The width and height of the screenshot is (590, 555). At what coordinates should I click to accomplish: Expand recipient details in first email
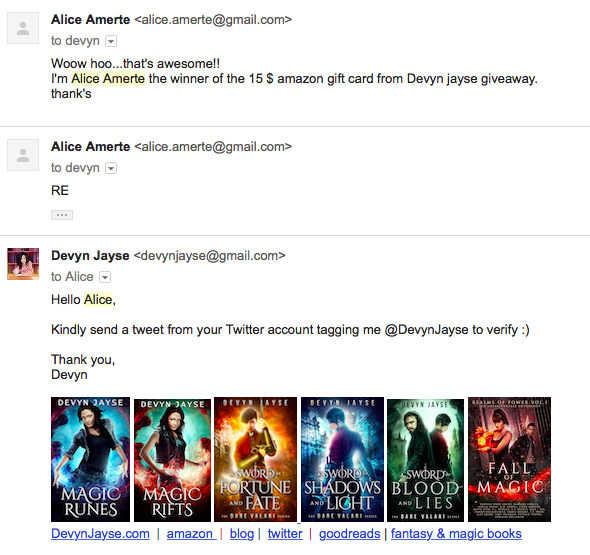pyautogui.click(x=111, y=41)
